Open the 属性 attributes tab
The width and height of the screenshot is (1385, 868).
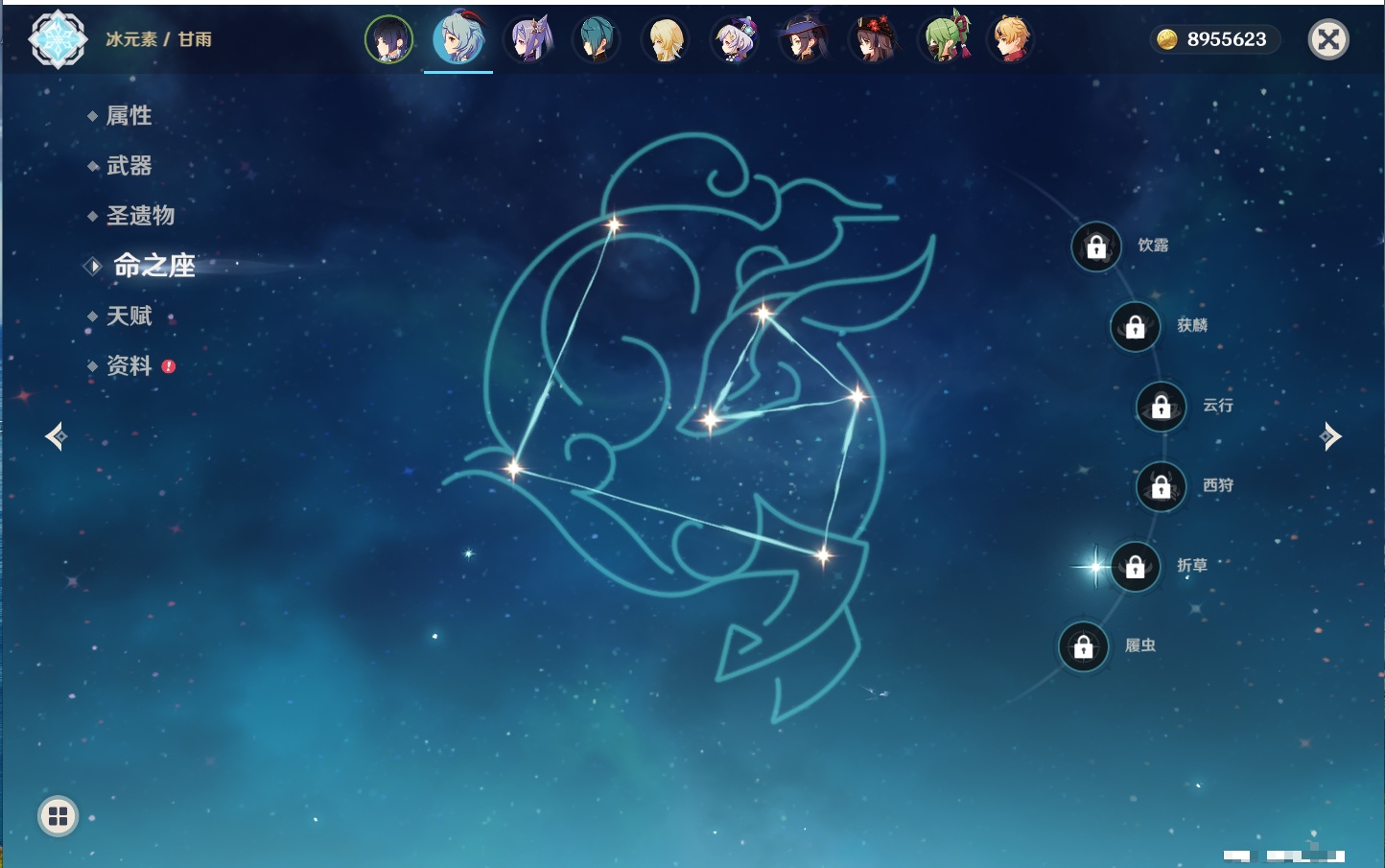(129, 116)
